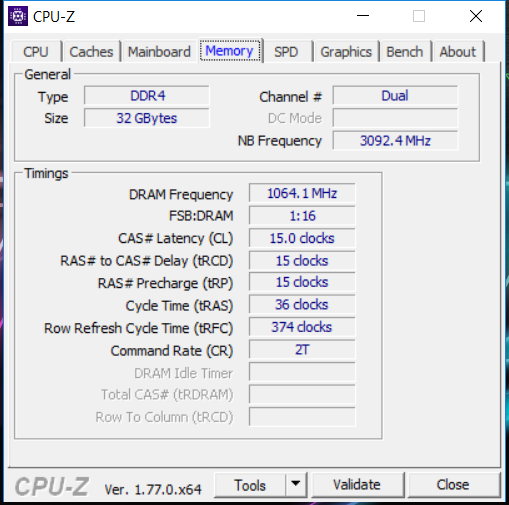Click the FSB:DRAM label

[x=201, y=216]
